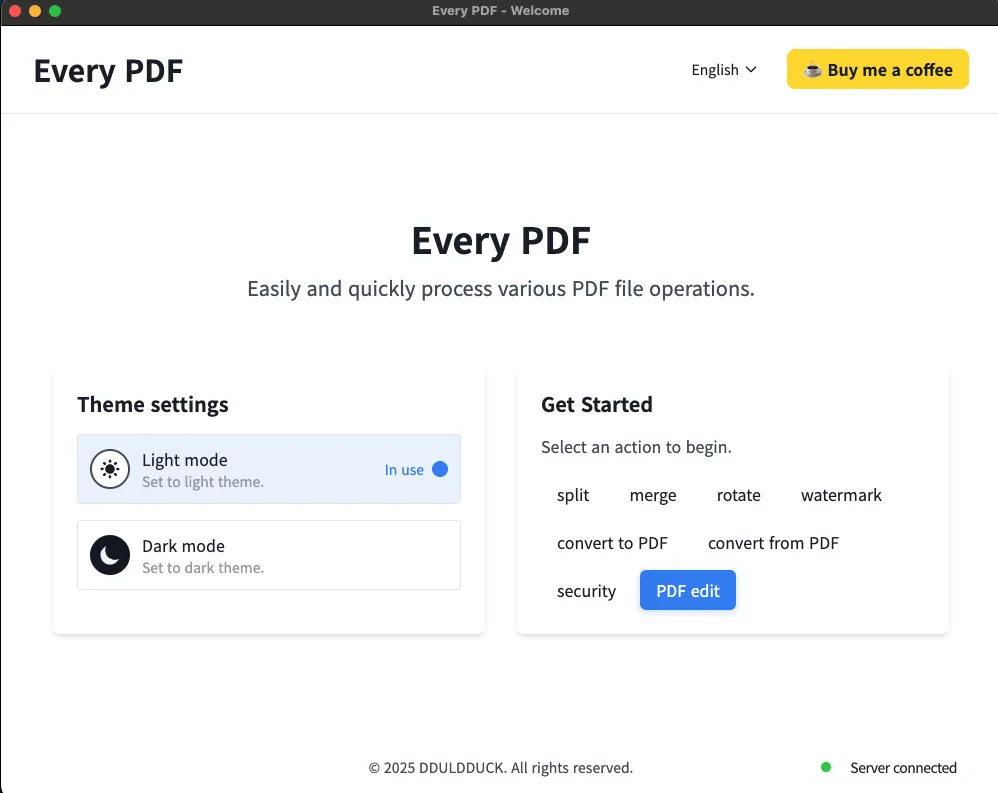Click the green server status dot
The image size is (998, 793).
click(826, 767)
